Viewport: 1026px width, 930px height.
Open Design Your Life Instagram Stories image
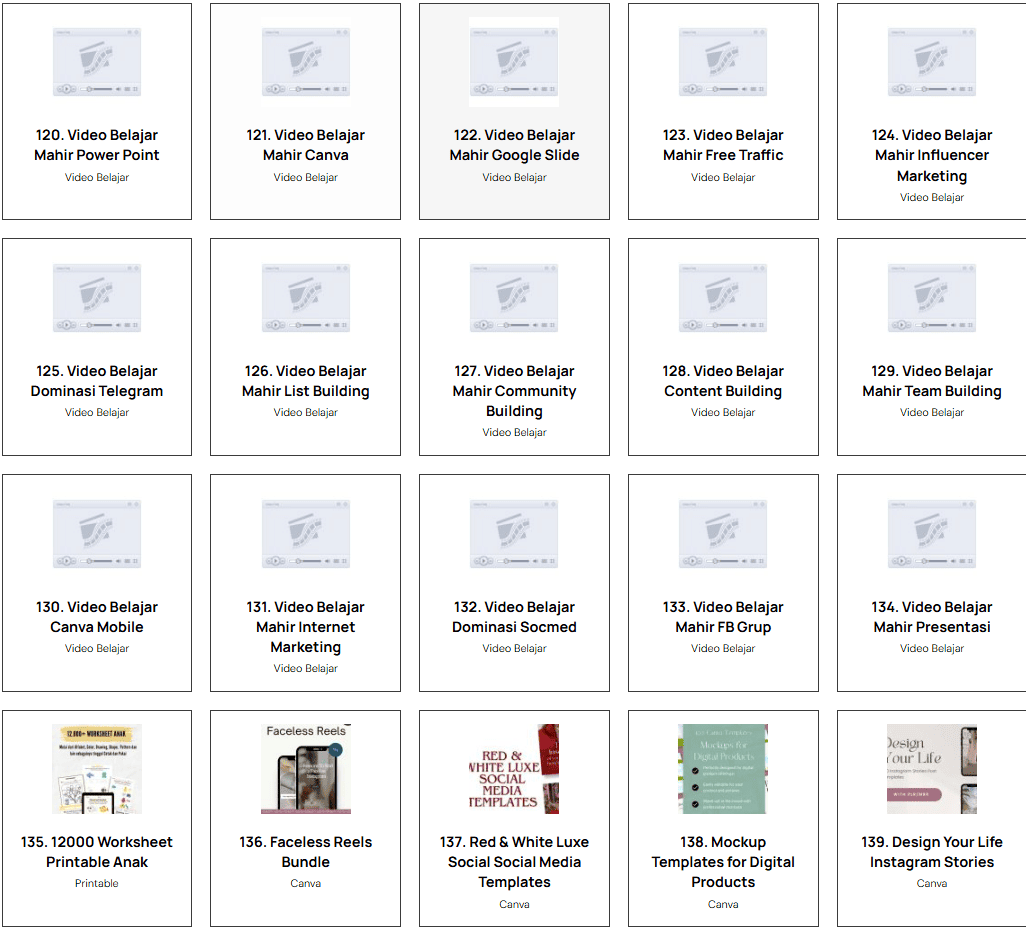(x=932, y=769)
